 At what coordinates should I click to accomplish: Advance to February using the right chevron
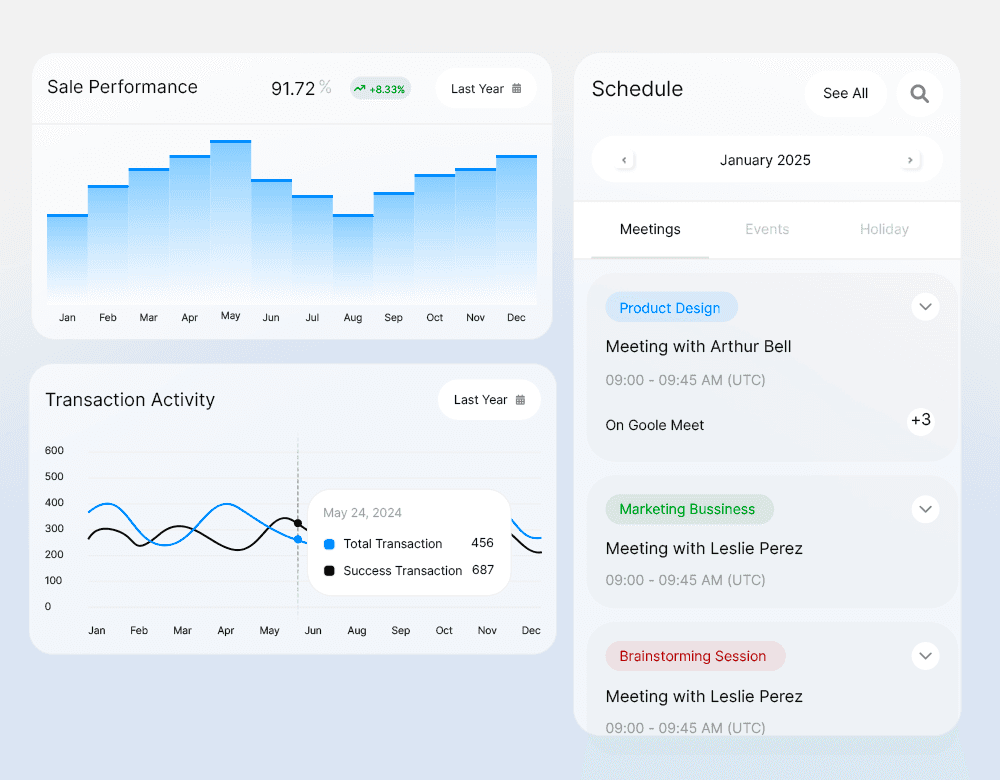(910, 160)
